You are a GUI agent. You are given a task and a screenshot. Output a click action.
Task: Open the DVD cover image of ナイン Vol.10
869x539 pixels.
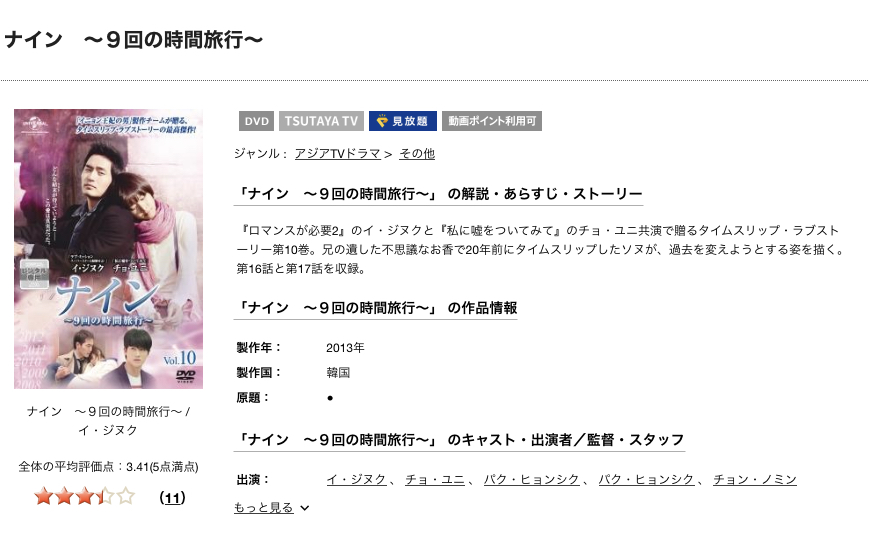tap(109, 249)
